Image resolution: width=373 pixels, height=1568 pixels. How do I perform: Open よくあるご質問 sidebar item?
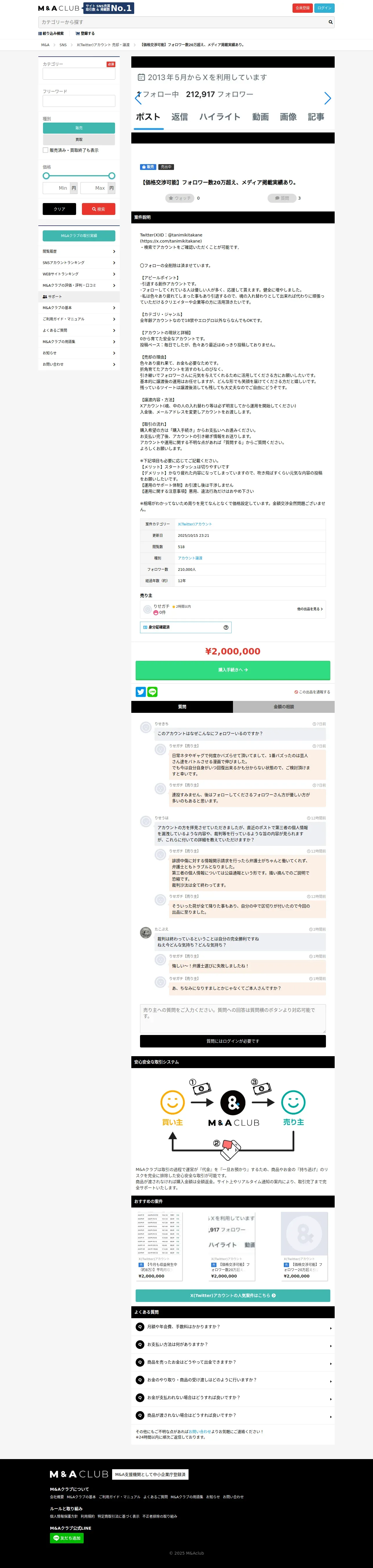tap(78, 331)
